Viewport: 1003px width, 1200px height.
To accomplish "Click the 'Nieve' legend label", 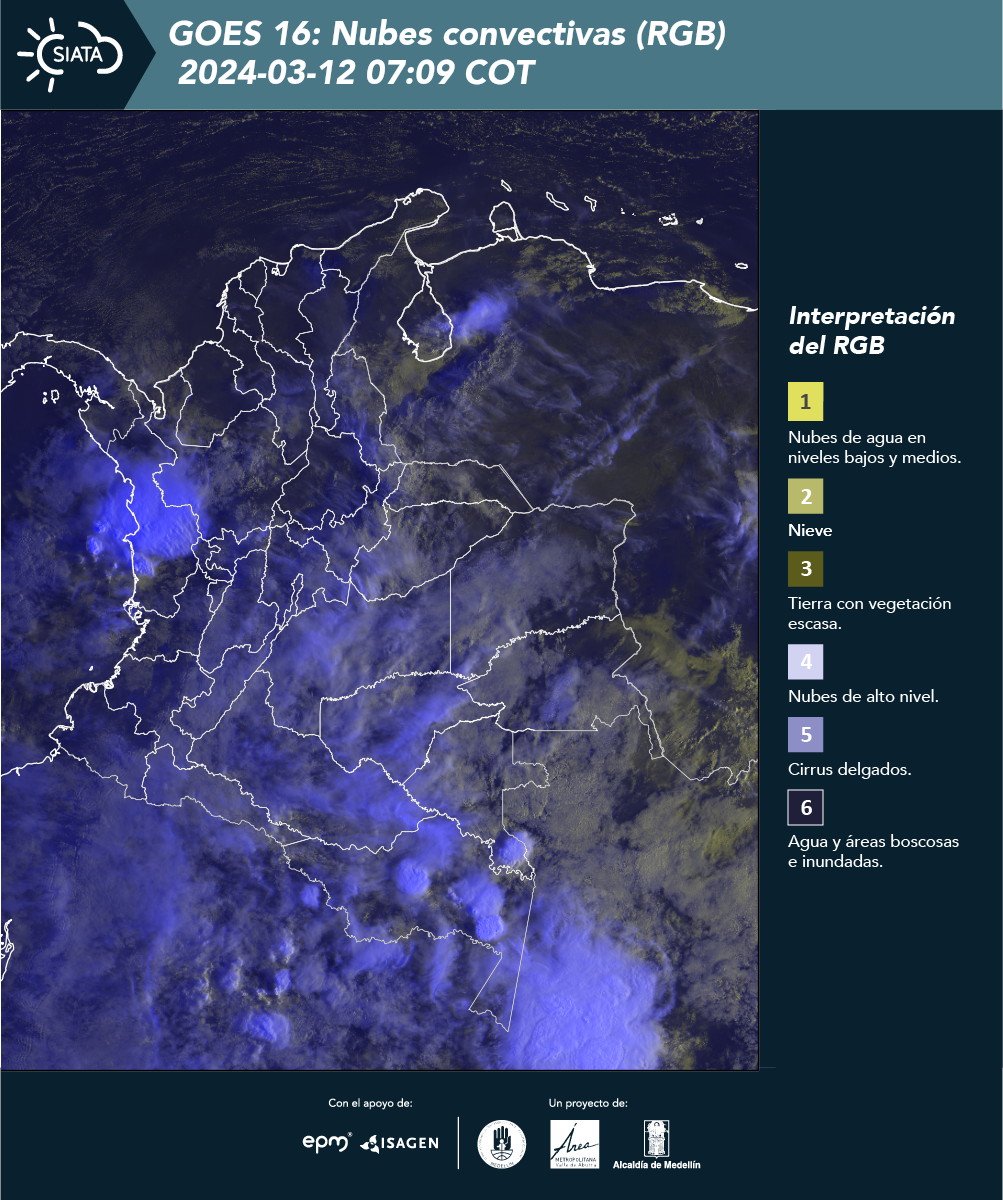I will pos(810,531).
